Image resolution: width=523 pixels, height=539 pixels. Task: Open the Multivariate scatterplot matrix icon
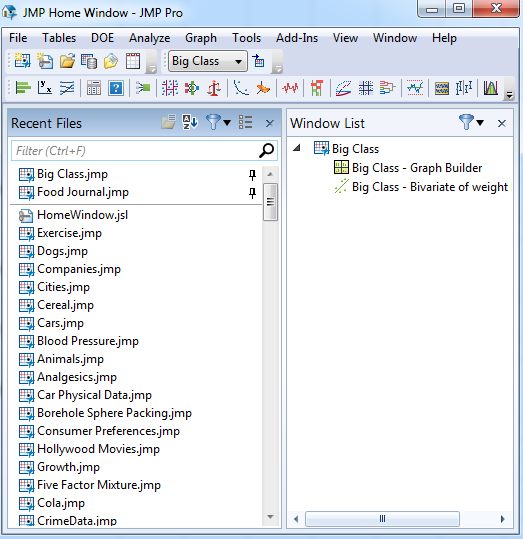pyautogui.click(x=366, y=88)
